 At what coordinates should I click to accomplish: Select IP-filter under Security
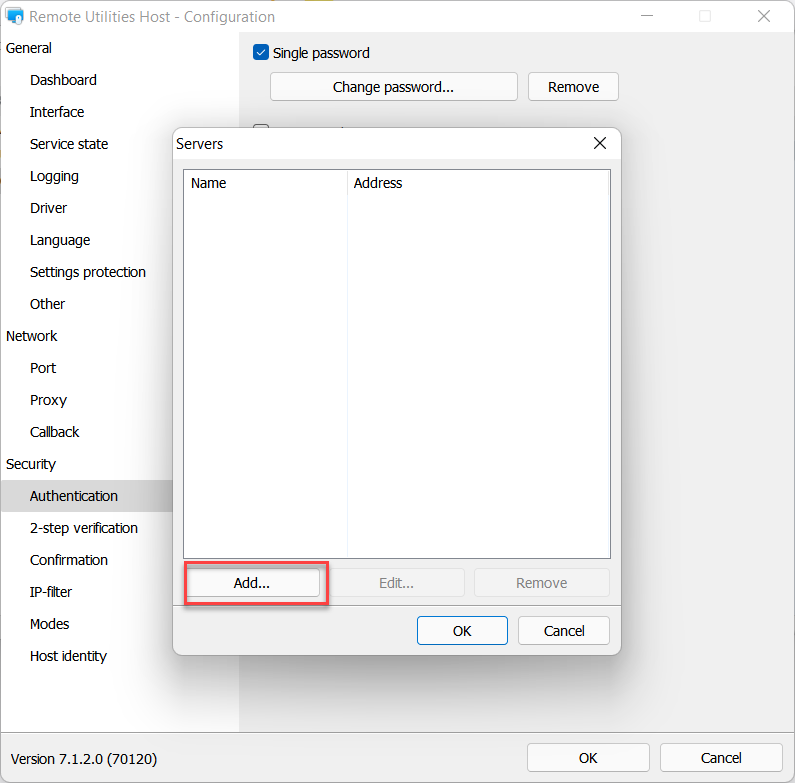(x=51, y=592)
